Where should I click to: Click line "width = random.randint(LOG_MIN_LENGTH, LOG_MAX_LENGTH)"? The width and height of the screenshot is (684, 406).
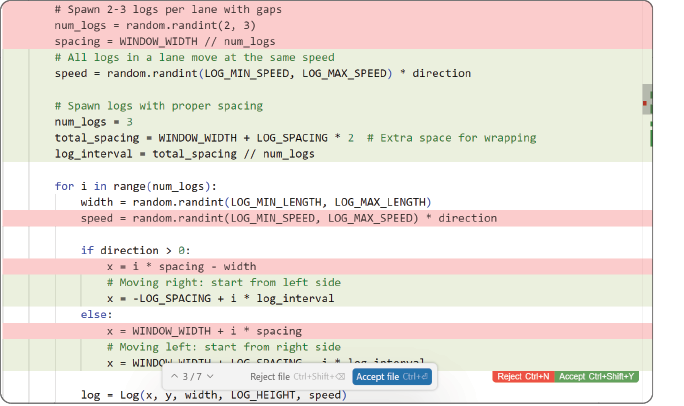click(256, 202)
